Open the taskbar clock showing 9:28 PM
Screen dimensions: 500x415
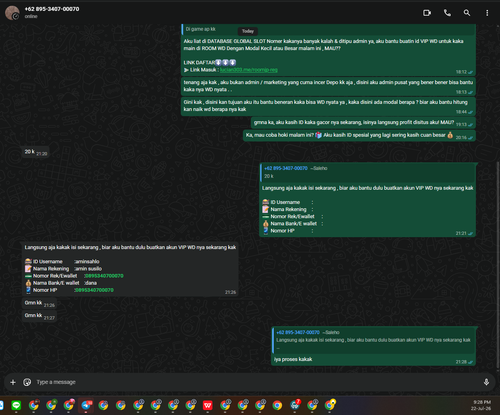(x=482, y=405)
